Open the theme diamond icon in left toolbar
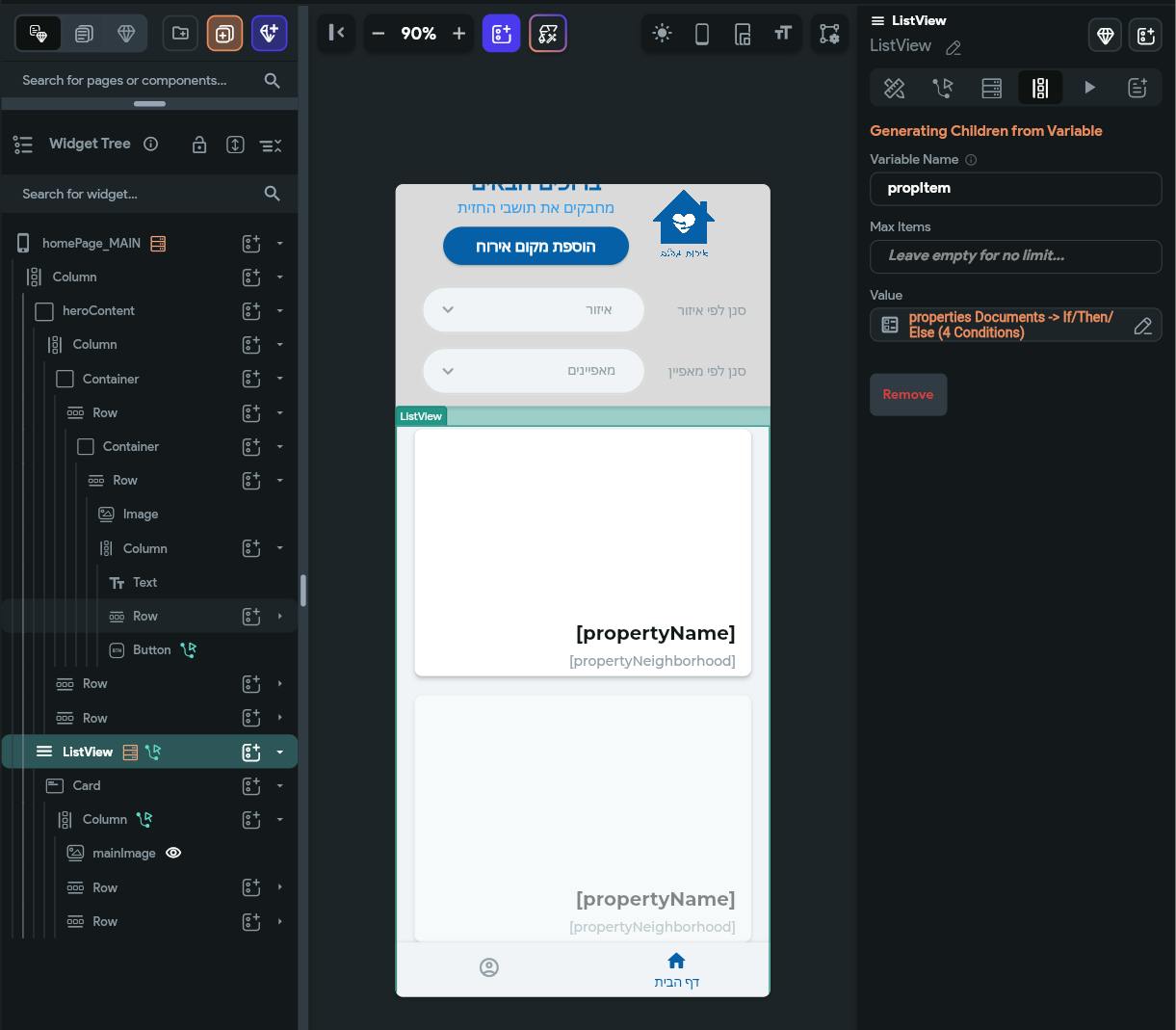The height and width of the screenshot is (1030, 1176). (x=126, y=34)
